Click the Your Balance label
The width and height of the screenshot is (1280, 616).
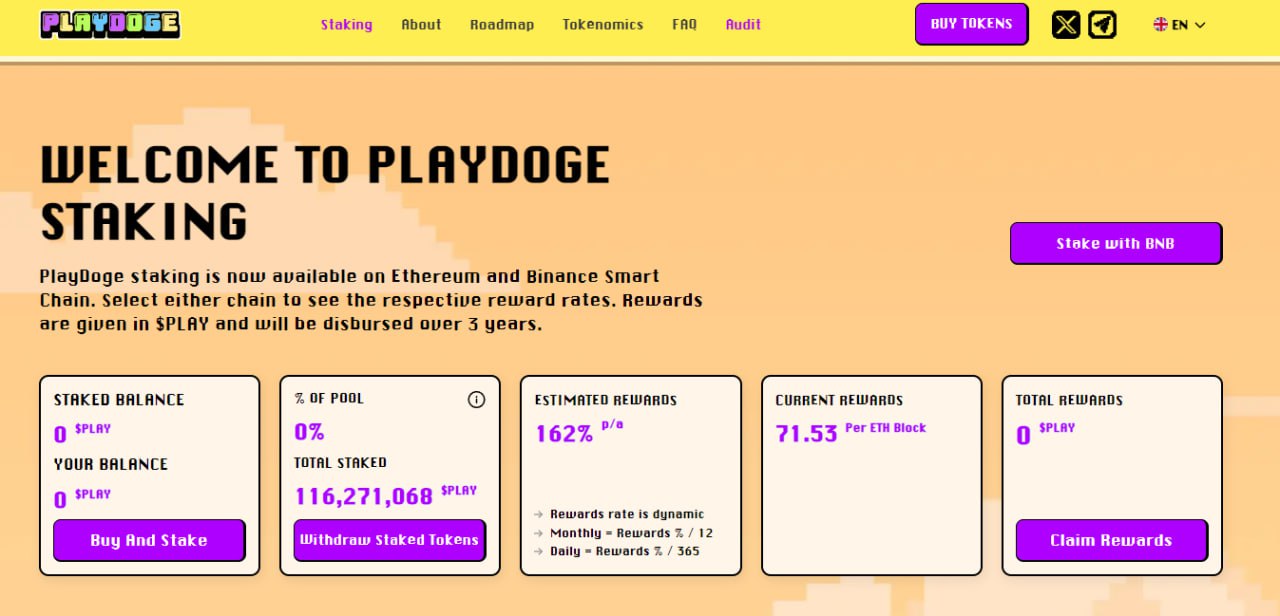pos(110,464)
